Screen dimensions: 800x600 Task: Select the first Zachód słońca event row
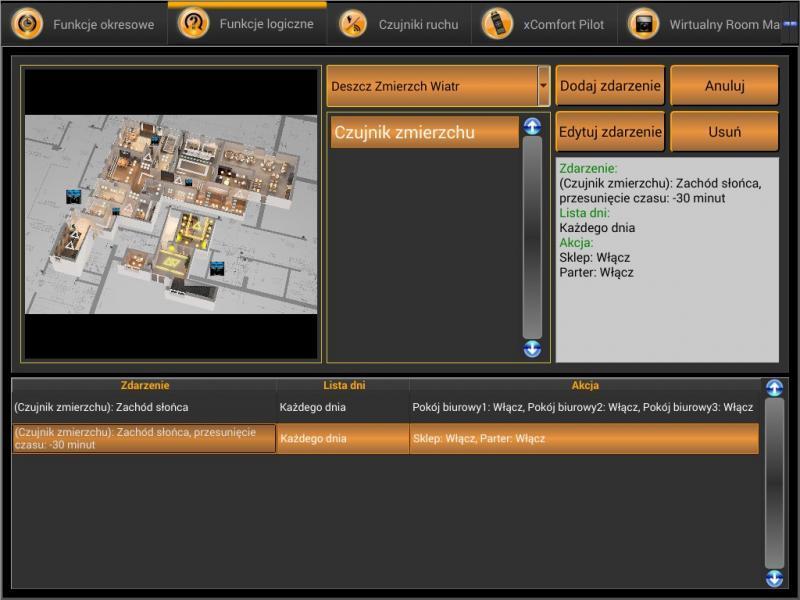[385, 407]
